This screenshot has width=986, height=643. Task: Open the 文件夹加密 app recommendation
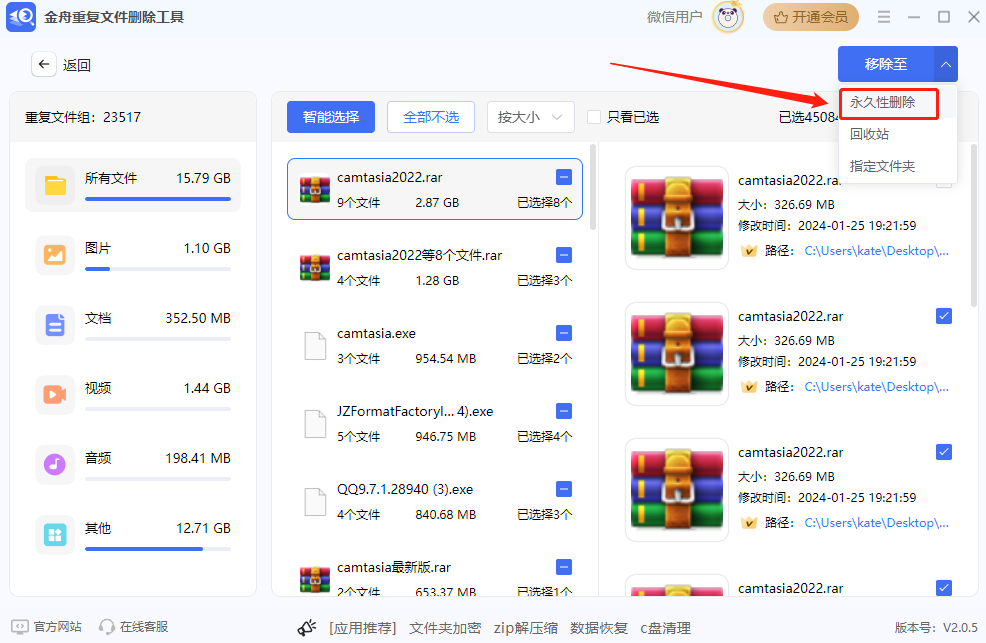tap(445, 628)
